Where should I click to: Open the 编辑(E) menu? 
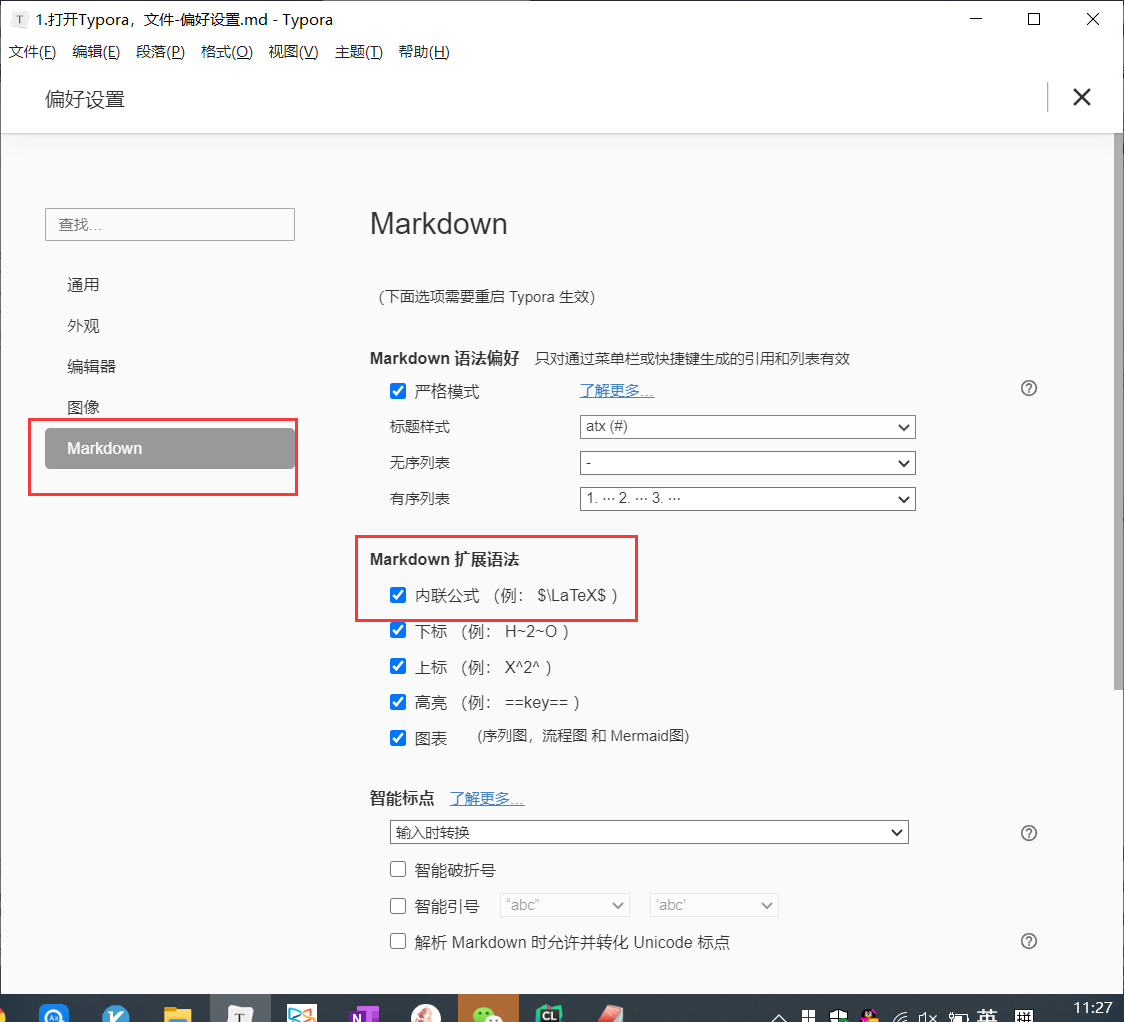[96, 52]
